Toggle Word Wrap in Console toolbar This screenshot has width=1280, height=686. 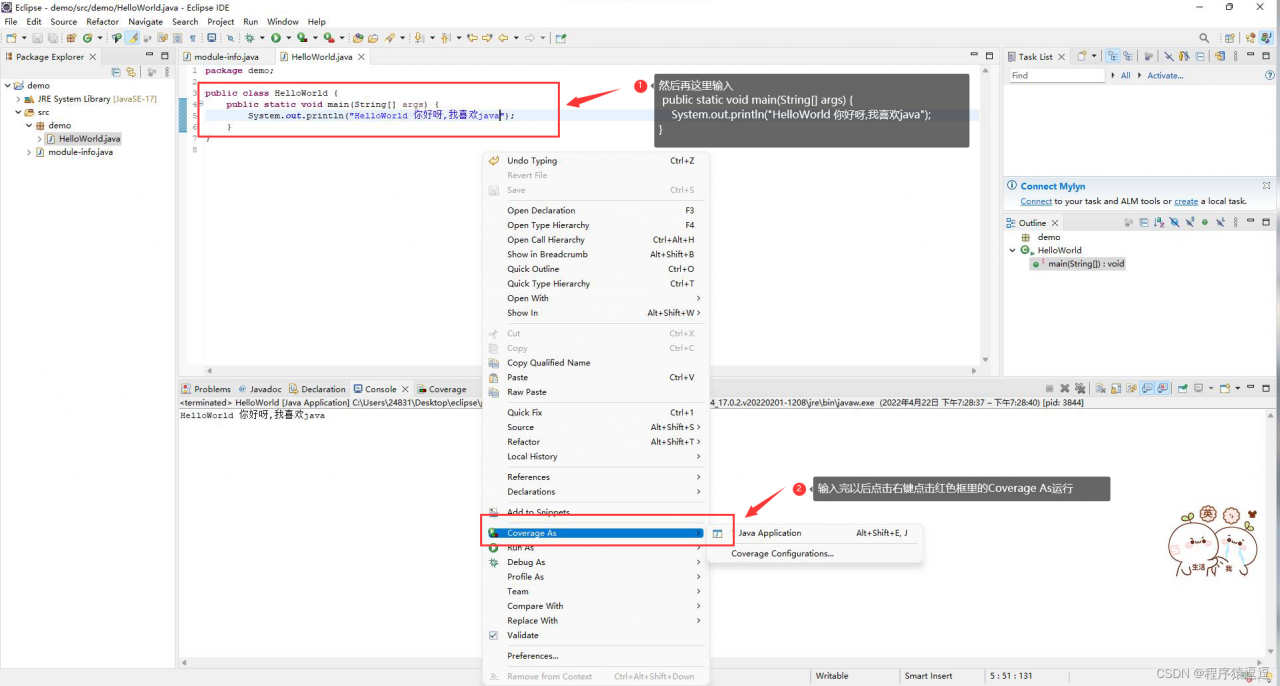(x=1131, y=388)
